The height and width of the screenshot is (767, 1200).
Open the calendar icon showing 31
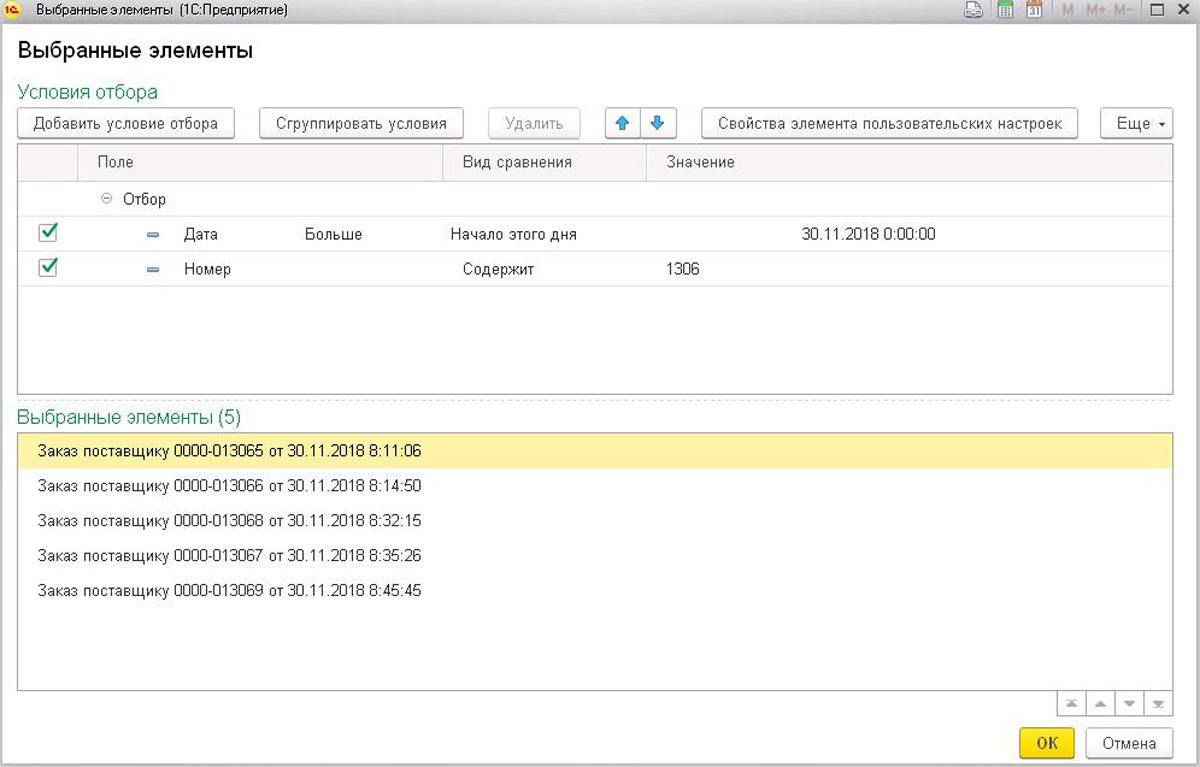tap(1035, 11)
